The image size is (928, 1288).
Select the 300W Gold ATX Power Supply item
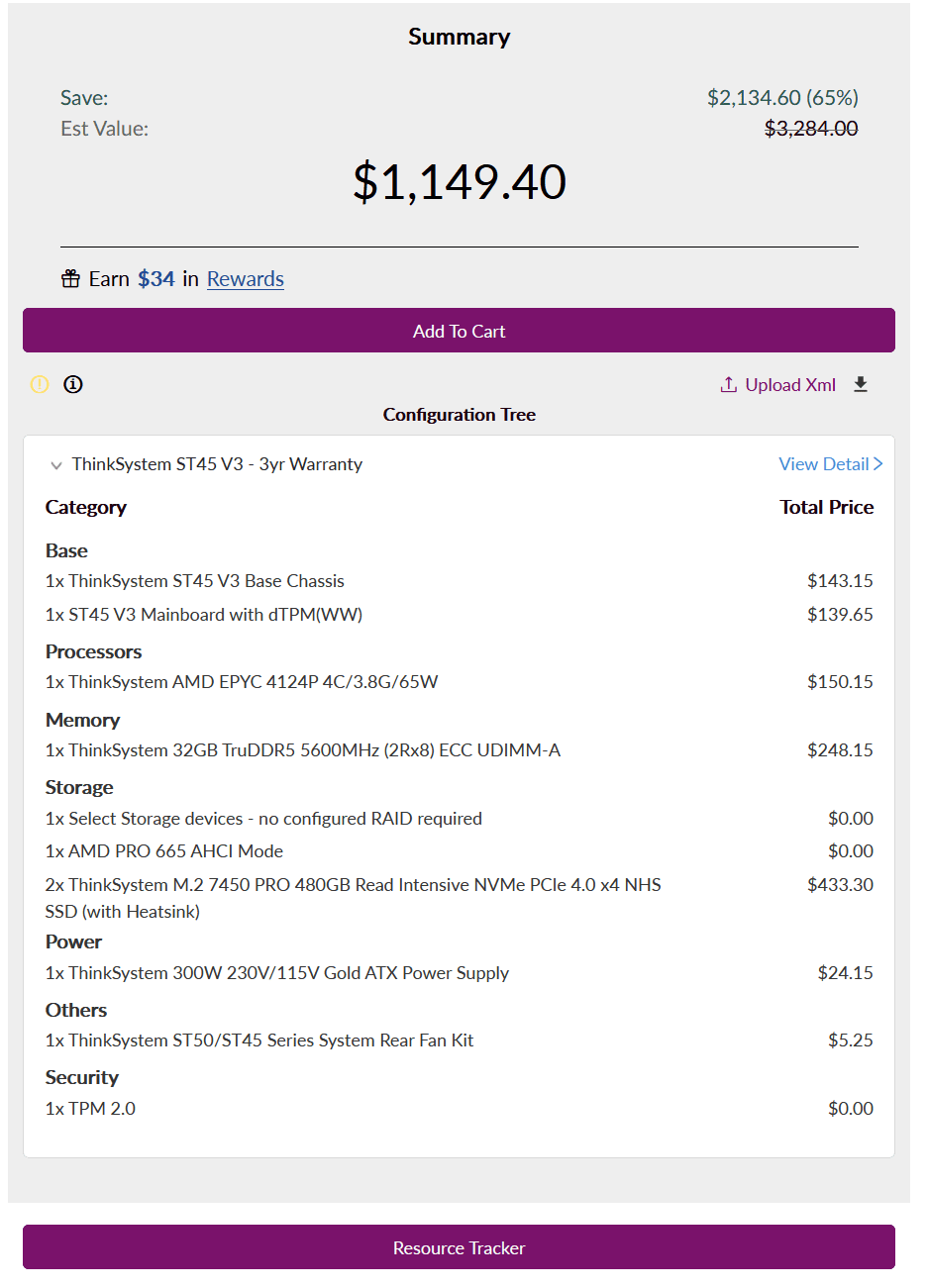(277, 973)
